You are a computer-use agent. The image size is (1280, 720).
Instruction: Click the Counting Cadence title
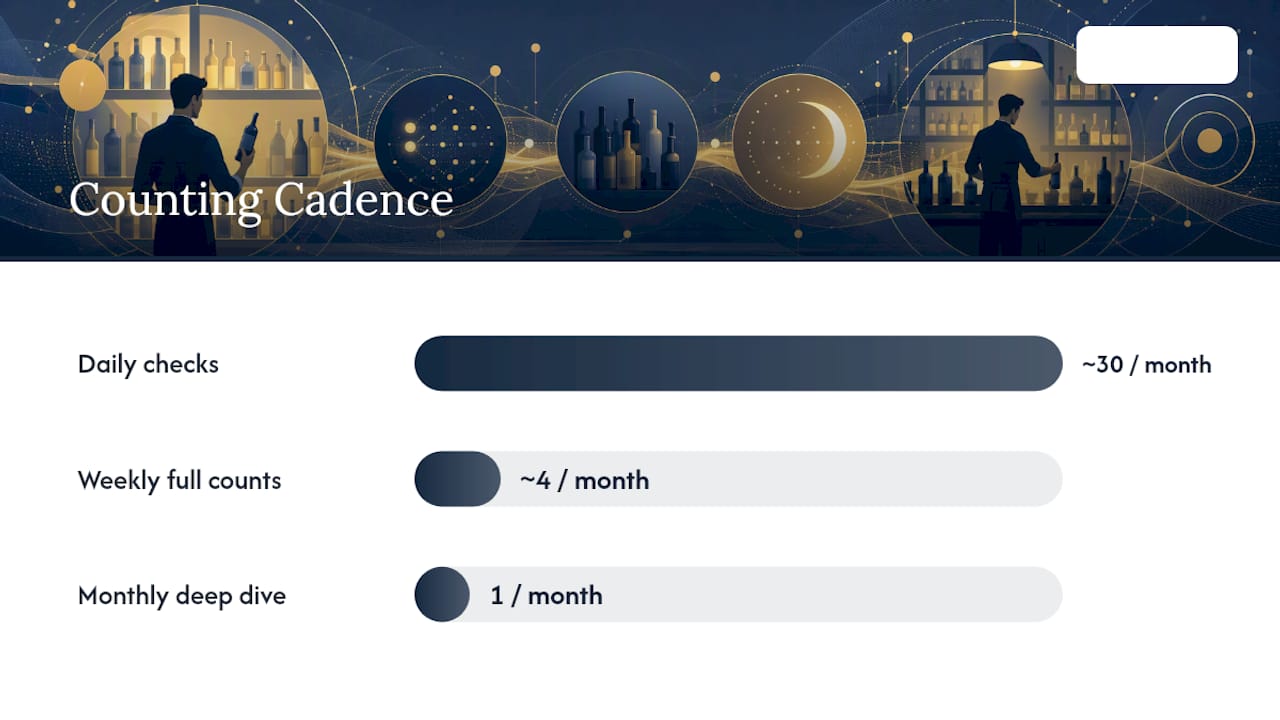[261, 200]
